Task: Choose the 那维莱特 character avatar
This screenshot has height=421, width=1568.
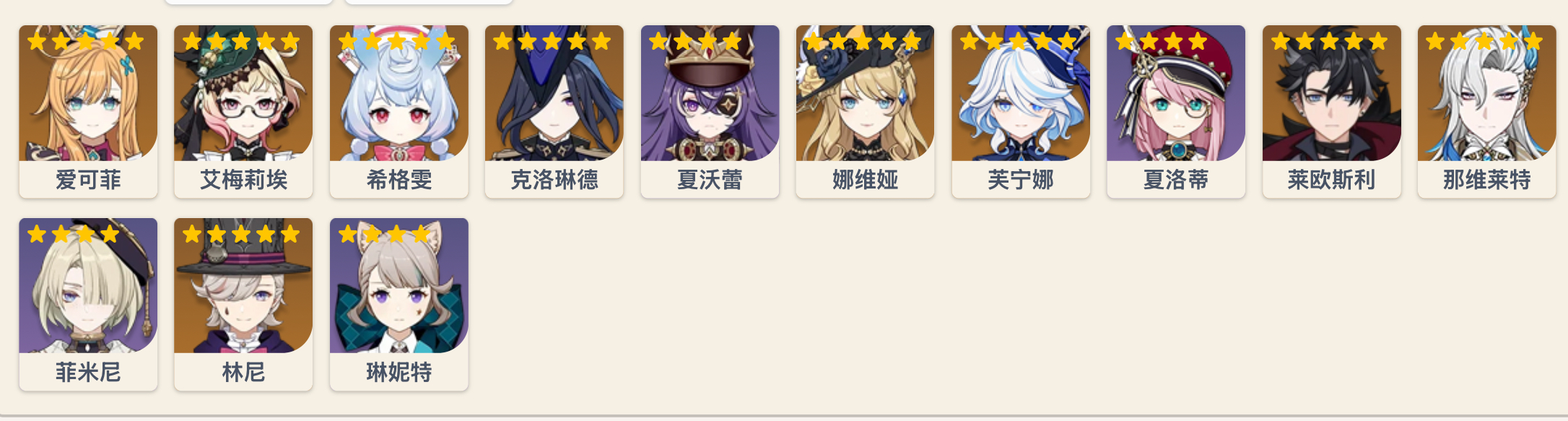Action: [1487, 93]
